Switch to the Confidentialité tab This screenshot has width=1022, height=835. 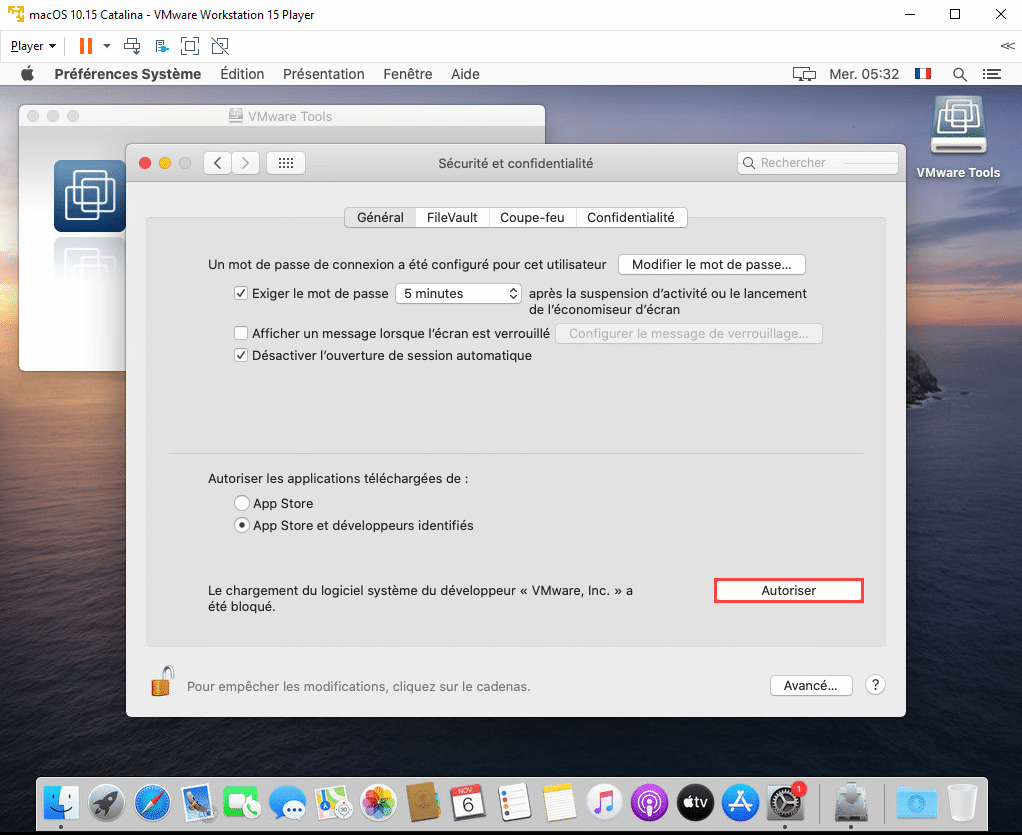tap(631, 217)
